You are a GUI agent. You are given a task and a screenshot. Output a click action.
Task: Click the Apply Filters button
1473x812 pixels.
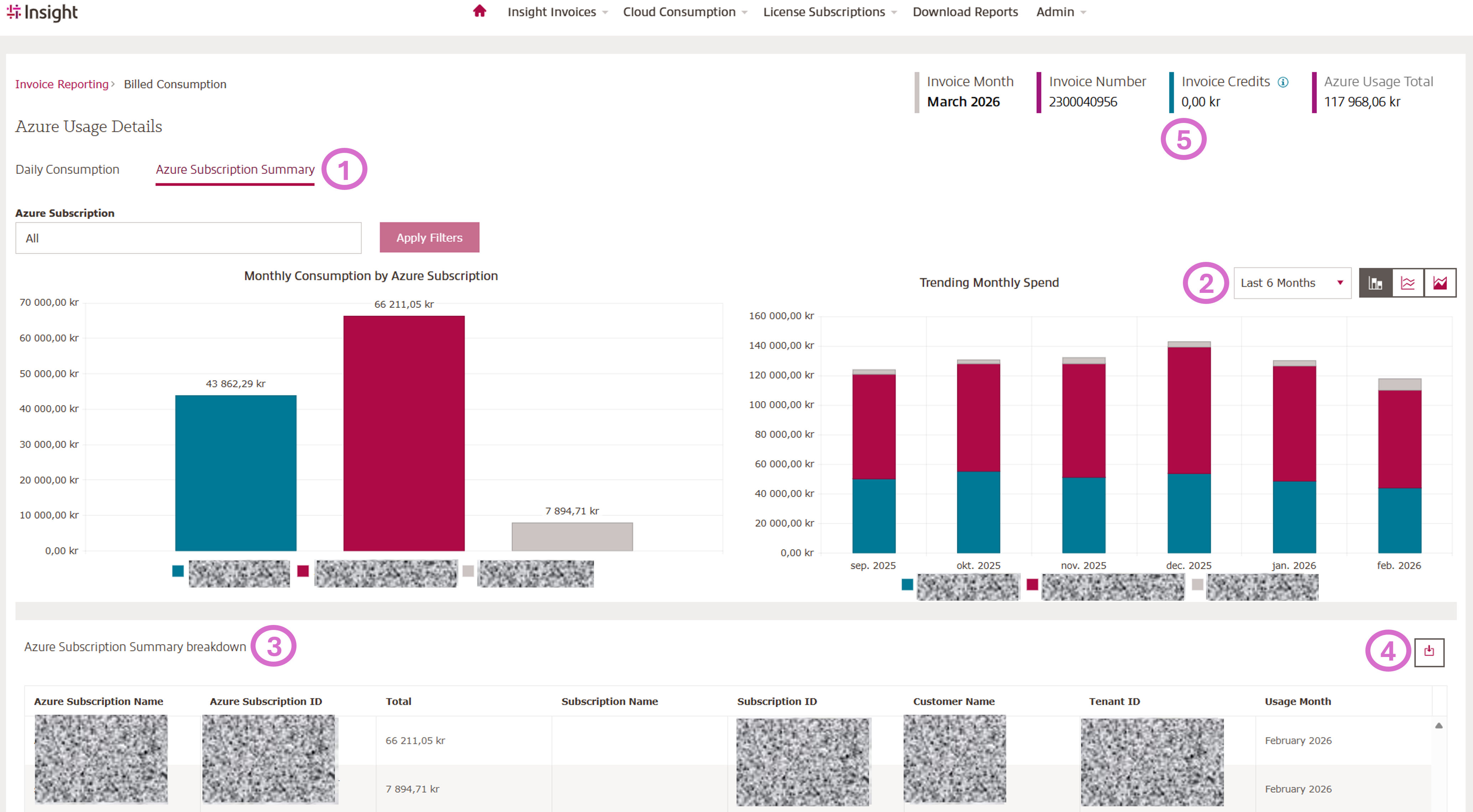(429, 238)
